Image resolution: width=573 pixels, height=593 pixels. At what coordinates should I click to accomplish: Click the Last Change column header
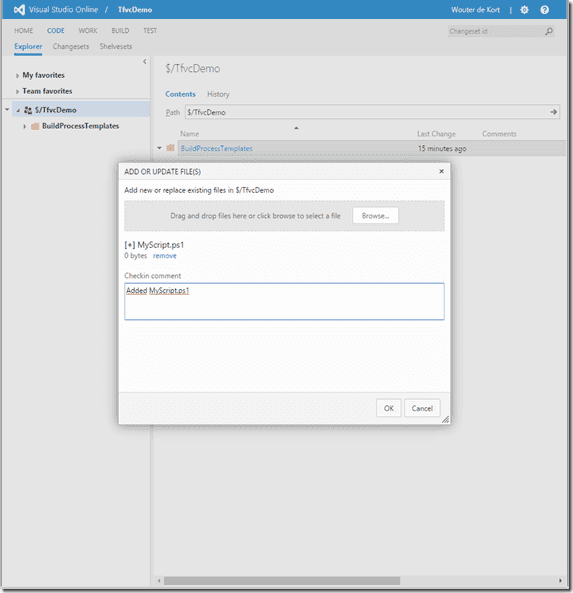(x=436, y=134)
